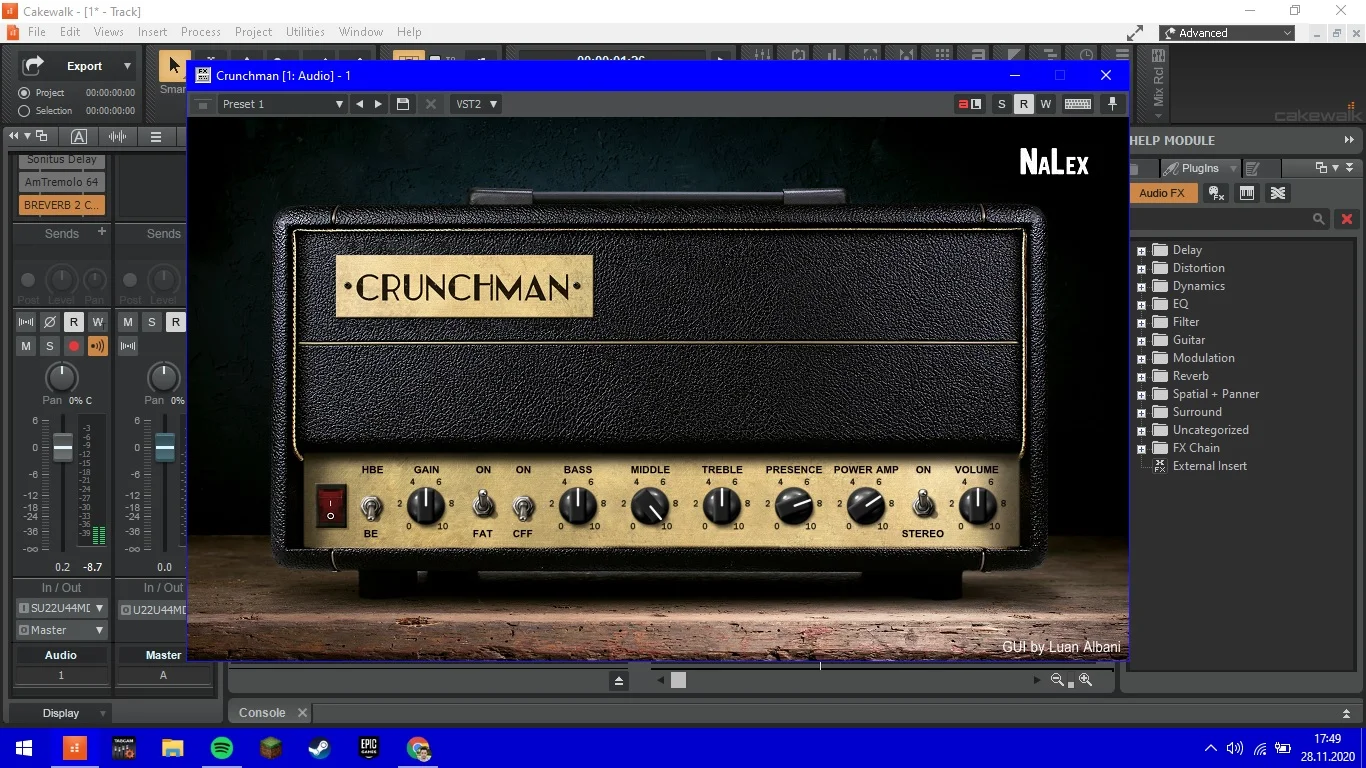1366x768 pixels.
Task: Open the MIDI FX browser icon
Action: click(x=1216, y=193)
